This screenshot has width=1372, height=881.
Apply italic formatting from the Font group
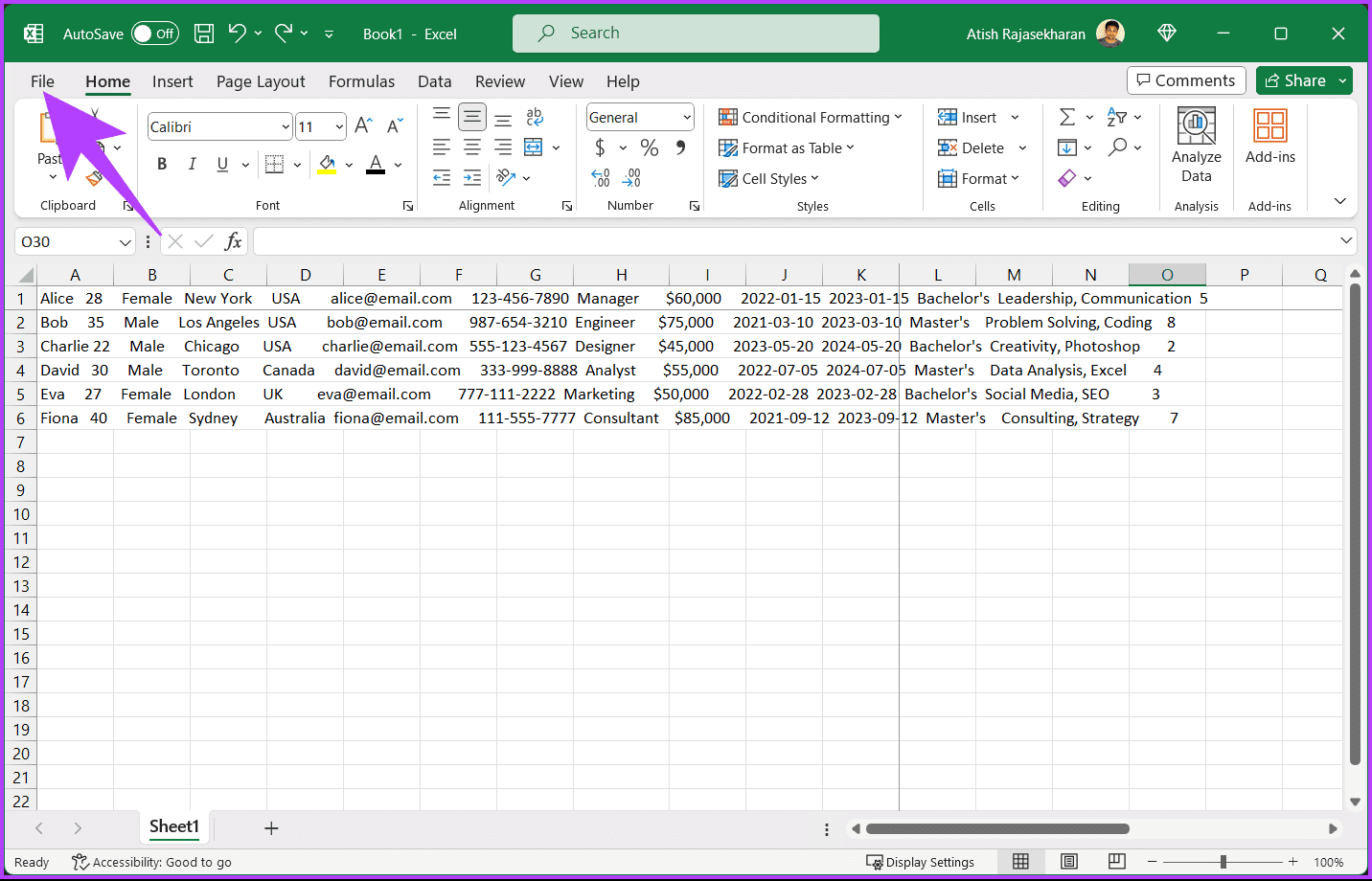192,164
